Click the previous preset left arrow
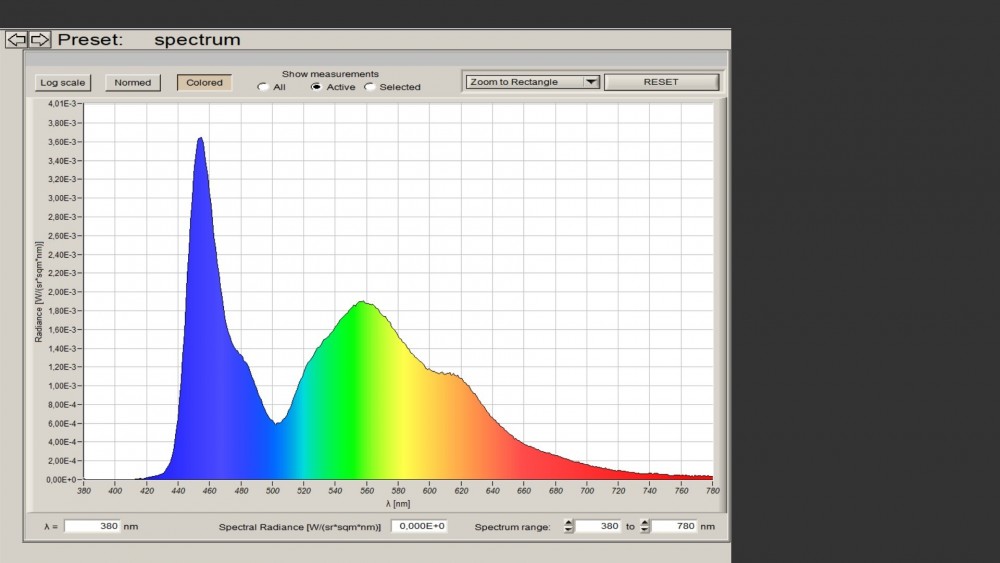 tap(17, 40)
